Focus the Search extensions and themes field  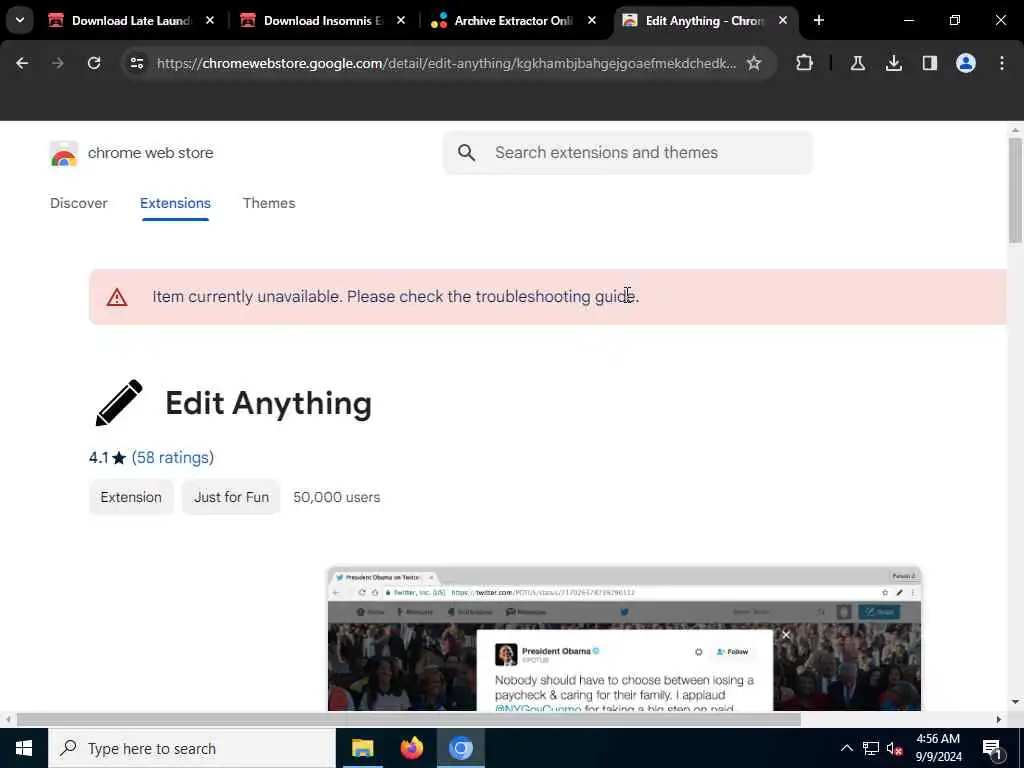[628, 153]
